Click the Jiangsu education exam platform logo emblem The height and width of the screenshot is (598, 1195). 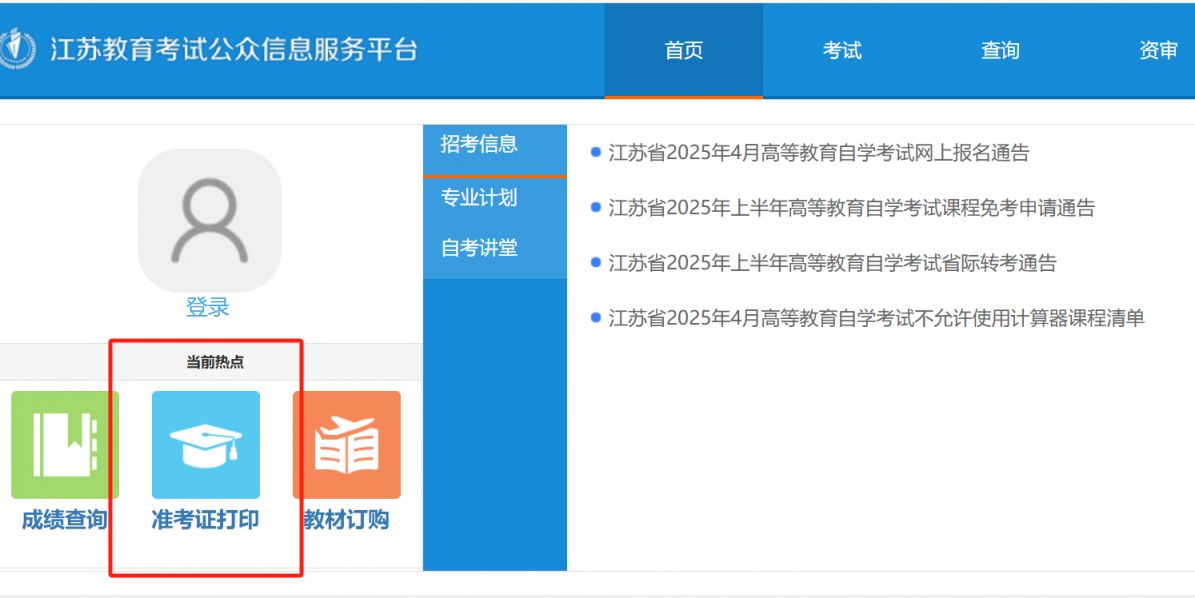[x=16, y=49]
